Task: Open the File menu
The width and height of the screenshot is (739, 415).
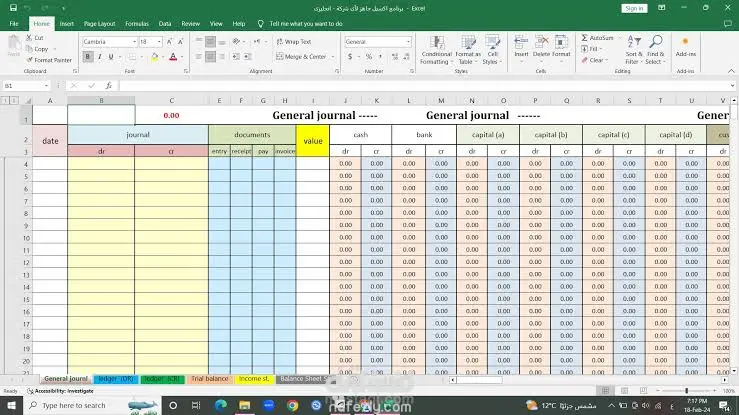Action: tap(14, 24)
